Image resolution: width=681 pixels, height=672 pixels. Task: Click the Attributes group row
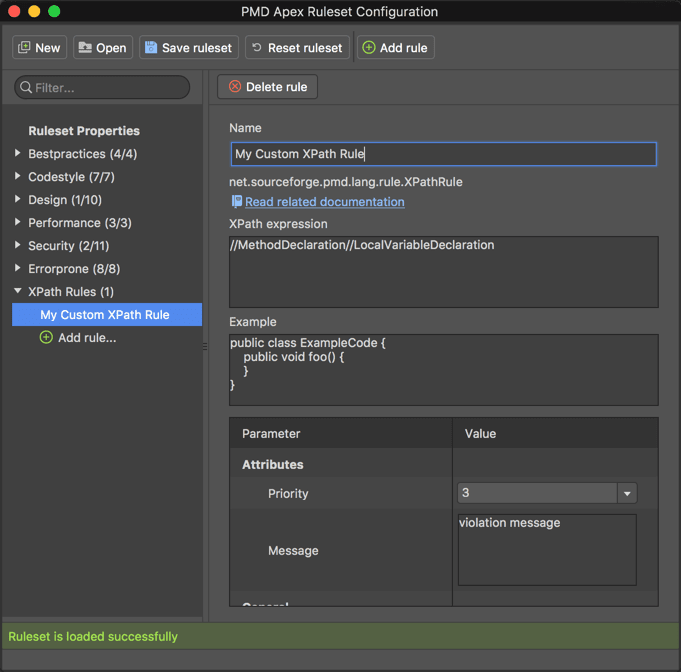coord(443,464)
